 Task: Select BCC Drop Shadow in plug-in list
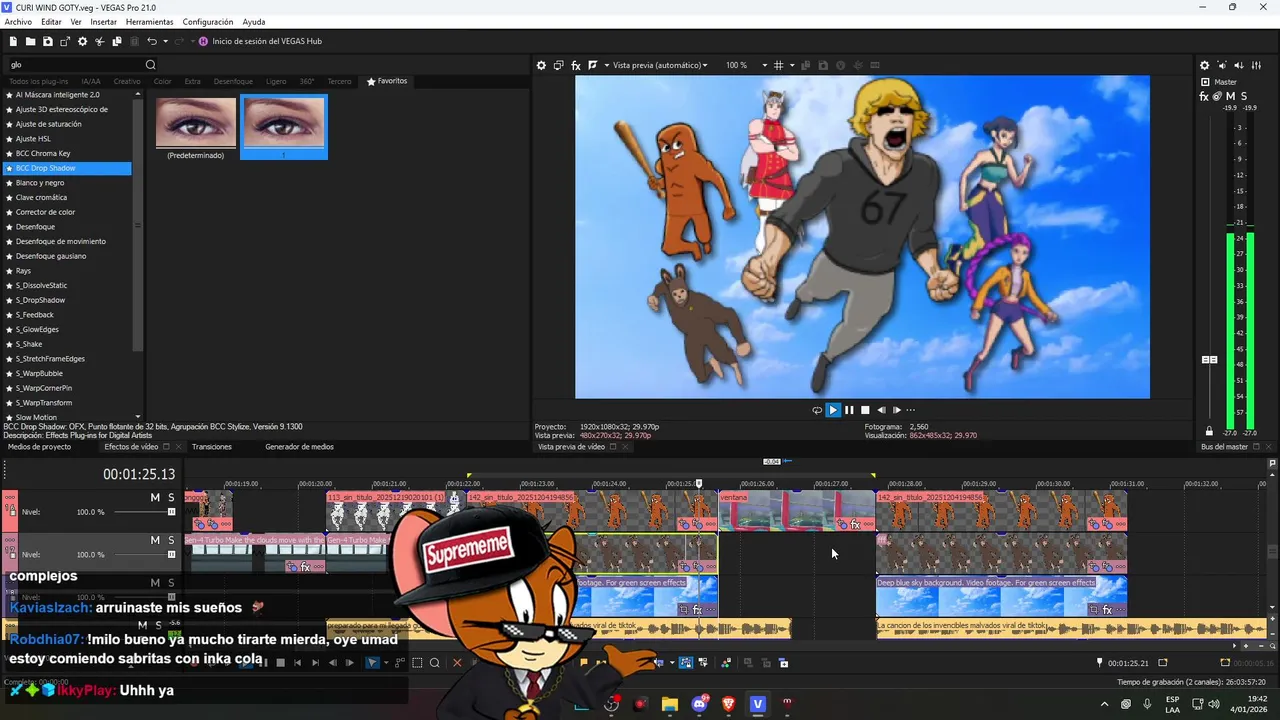click(66, 168)
